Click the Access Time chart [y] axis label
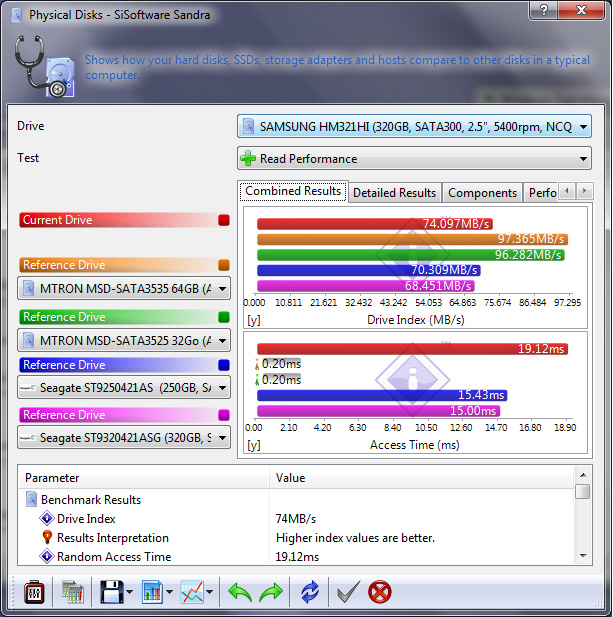The width and height of the screenshot is (613, 617). (x=254, y=445)
